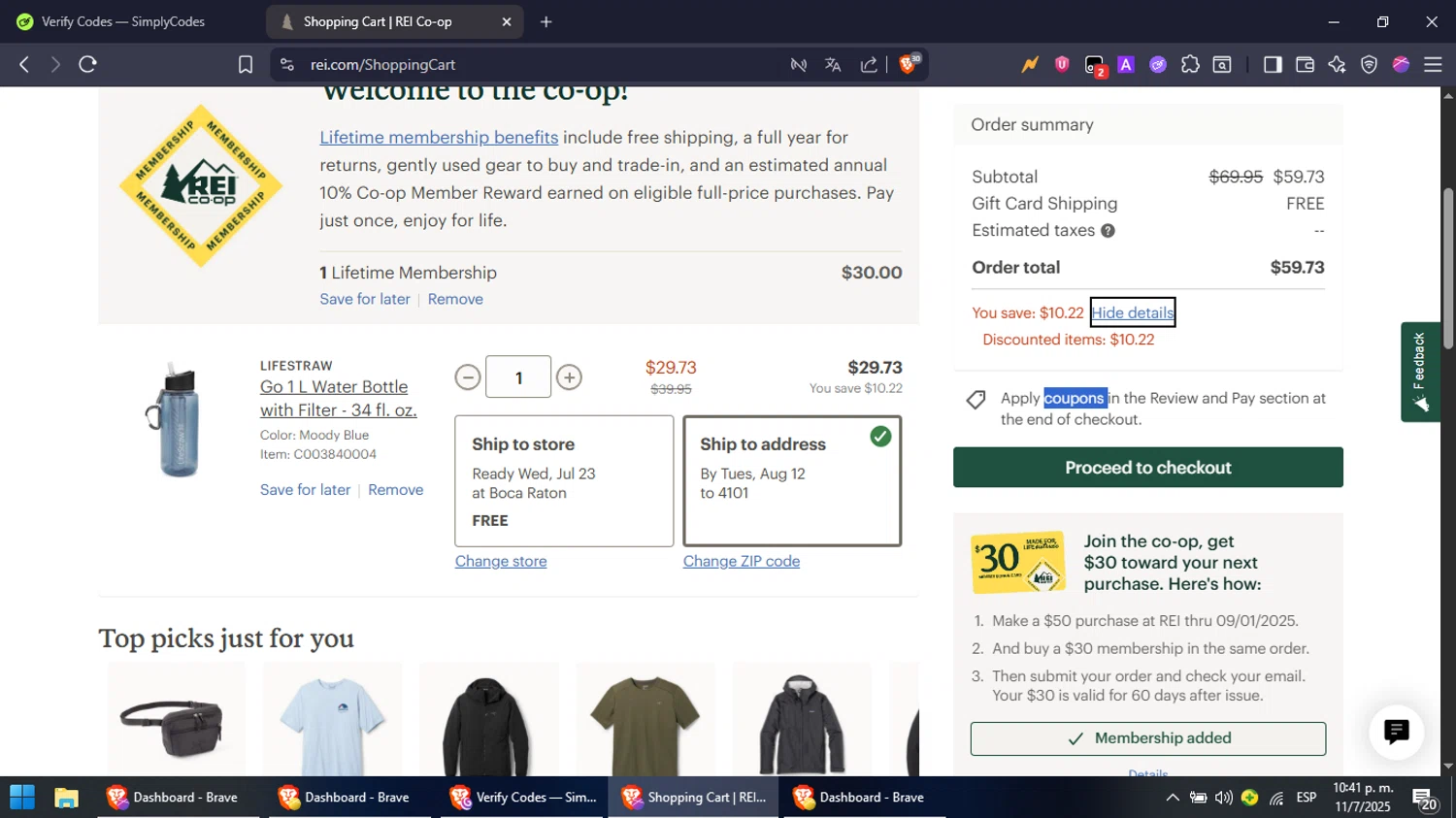The width and height of the screenshot is (1456, 818).
Task: Open the Wi-Fi network tray icon
Action: point(1276,798)
